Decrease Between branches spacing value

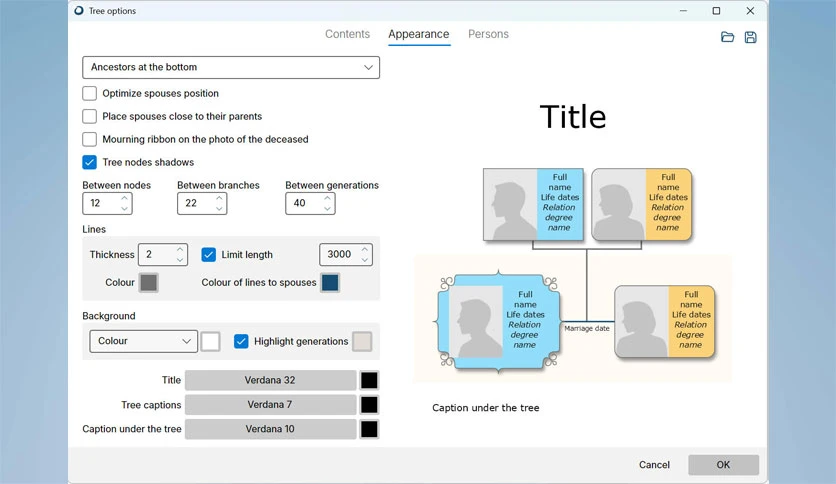click(x=219, y=208)
